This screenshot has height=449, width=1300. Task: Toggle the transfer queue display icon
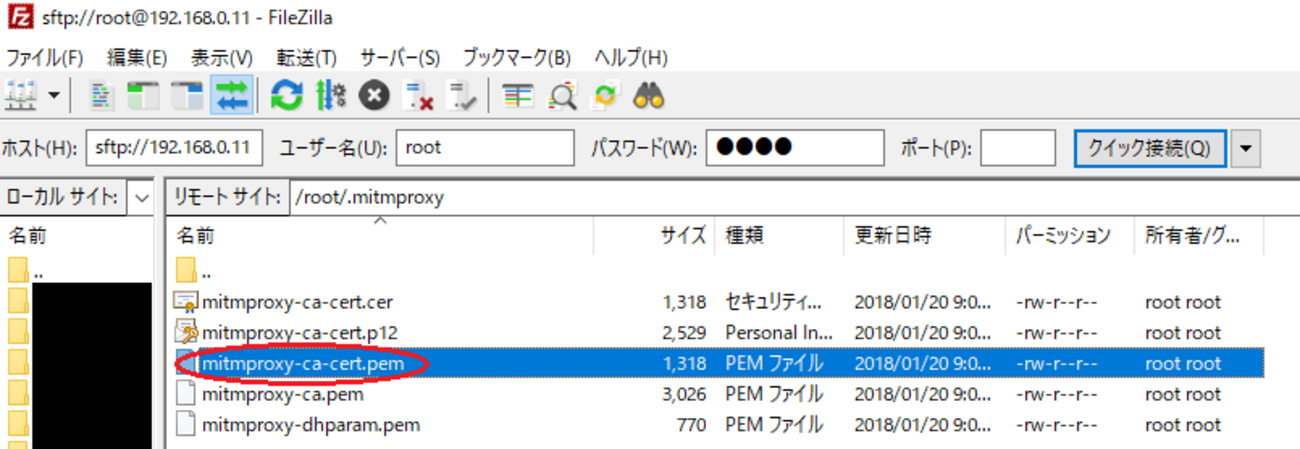[231, 96]
